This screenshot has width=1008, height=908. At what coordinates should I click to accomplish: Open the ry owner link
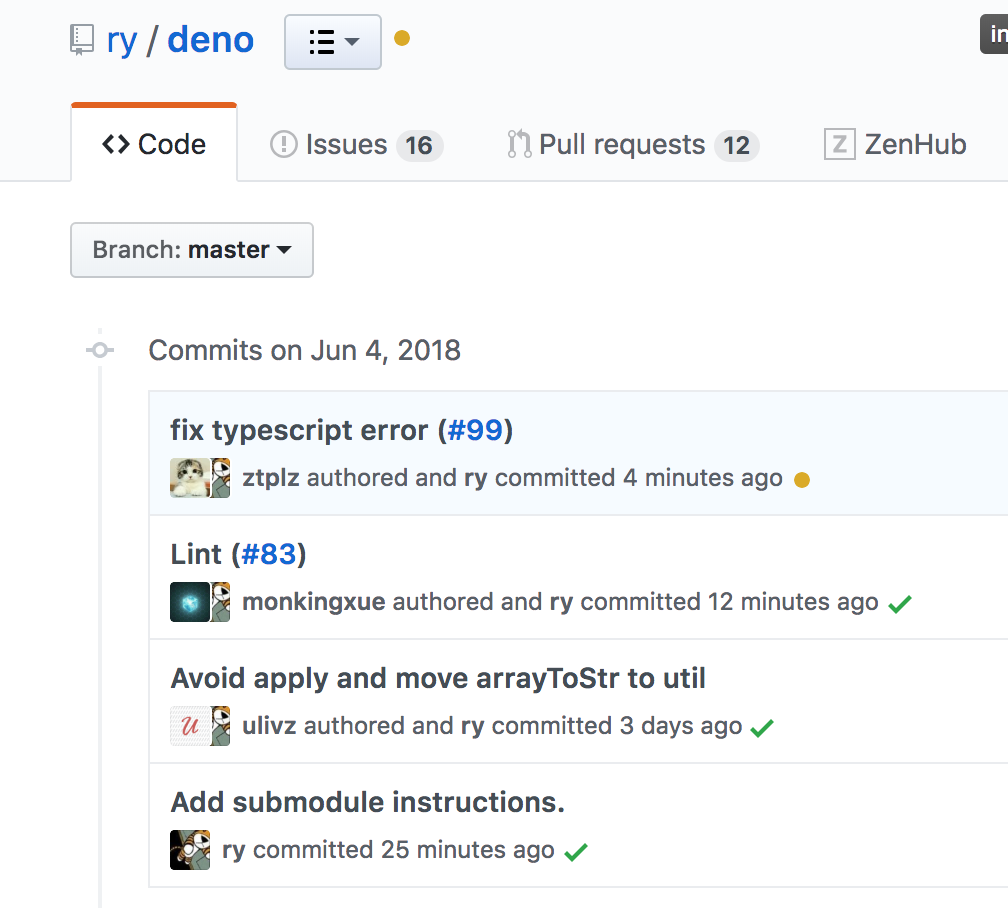pos(122,41)
